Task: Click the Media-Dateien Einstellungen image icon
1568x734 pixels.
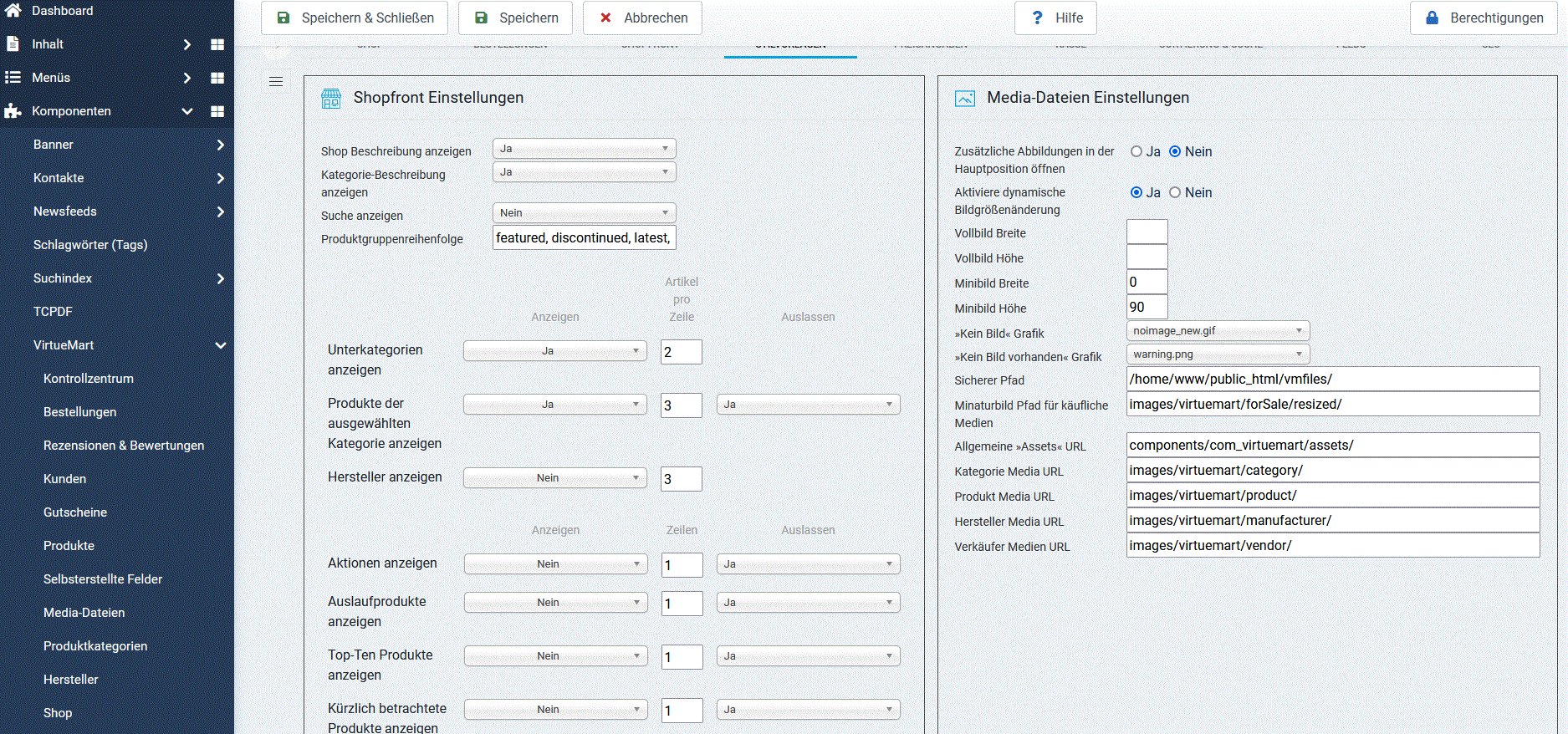Action: [965, 99]
